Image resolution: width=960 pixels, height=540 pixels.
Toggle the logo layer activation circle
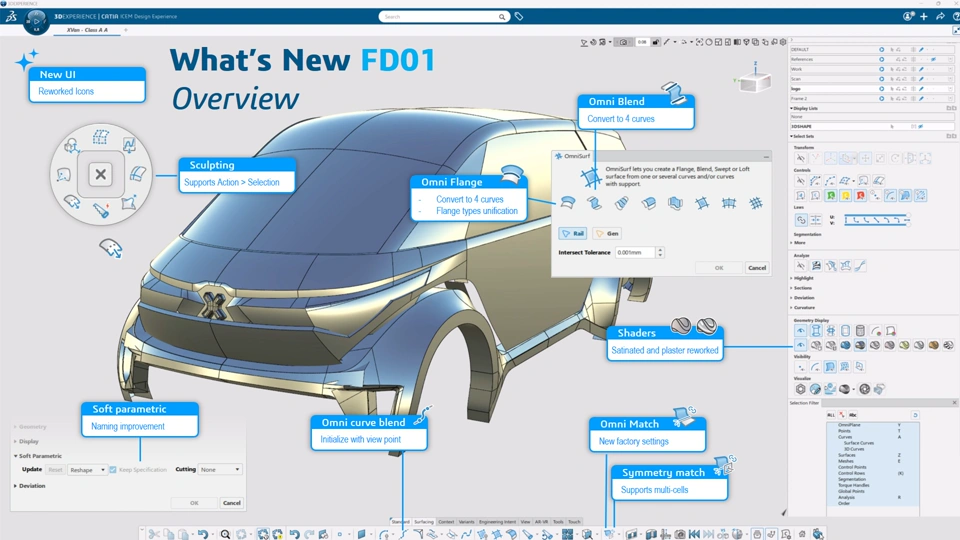(882, 89)
